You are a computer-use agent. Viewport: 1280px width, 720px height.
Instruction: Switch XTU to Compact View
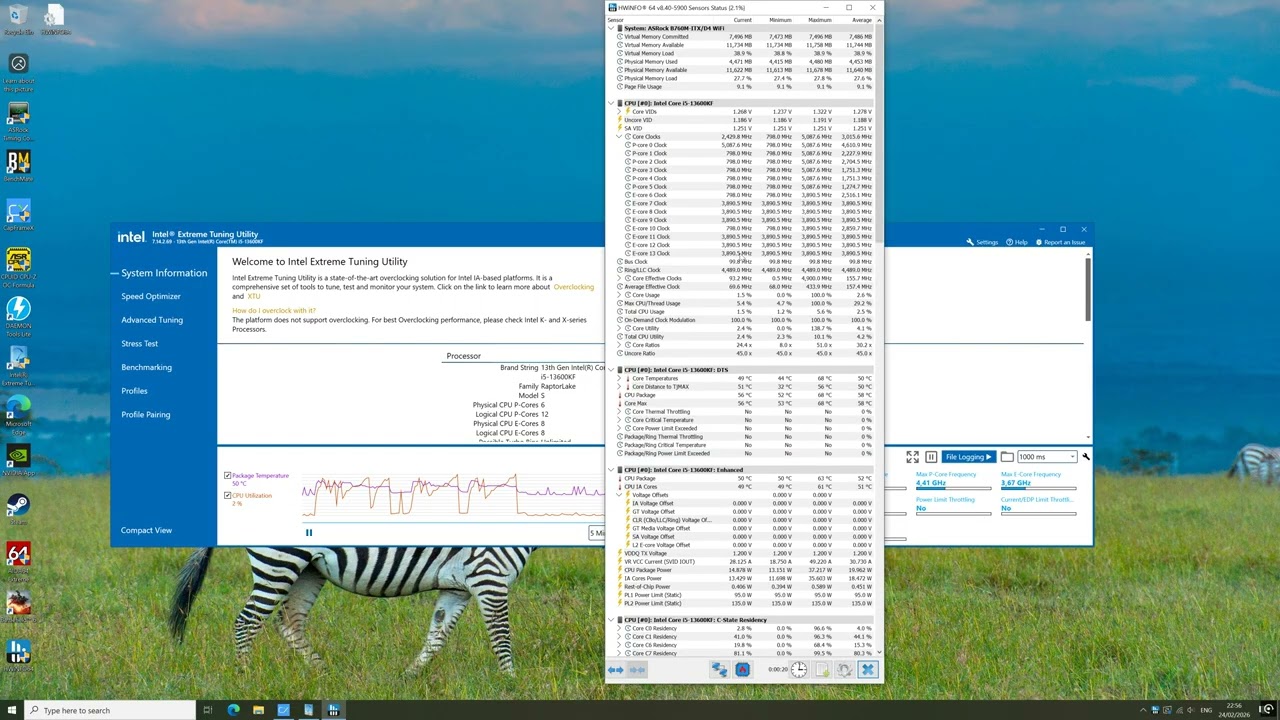(x=146, y=530)
